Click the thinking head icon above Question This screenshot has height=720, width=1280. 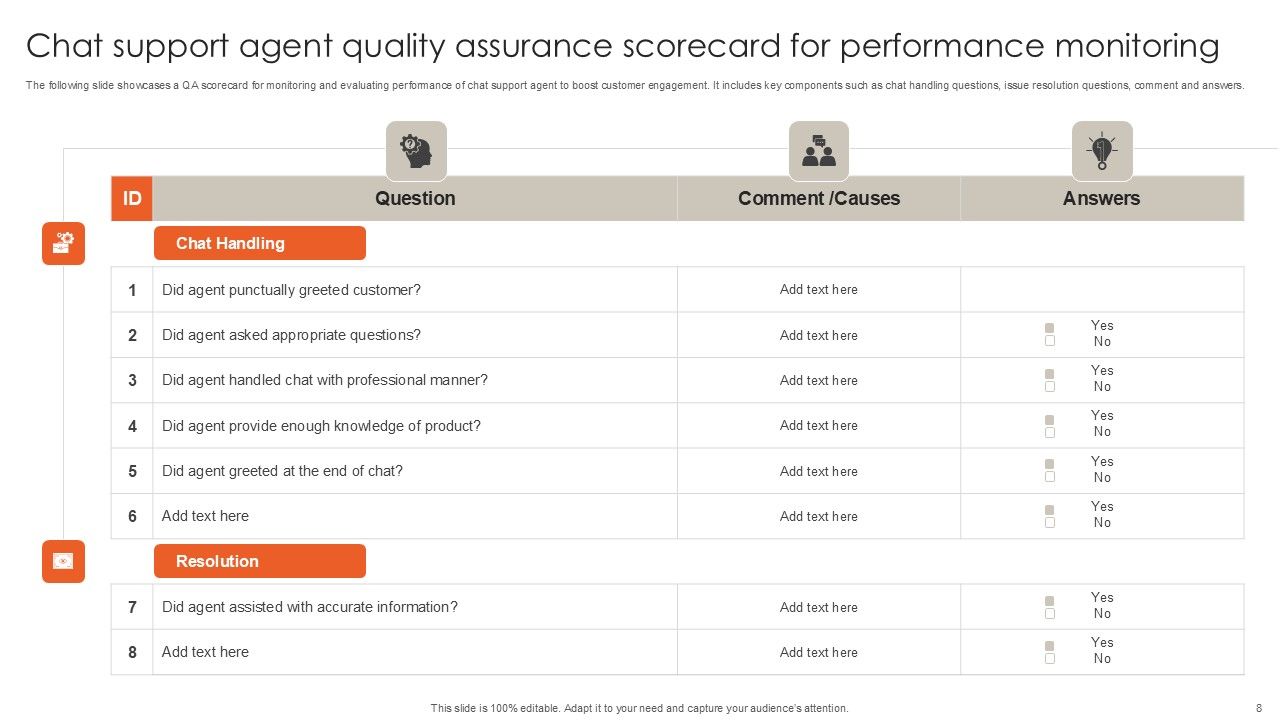click(x=416, y=151)
